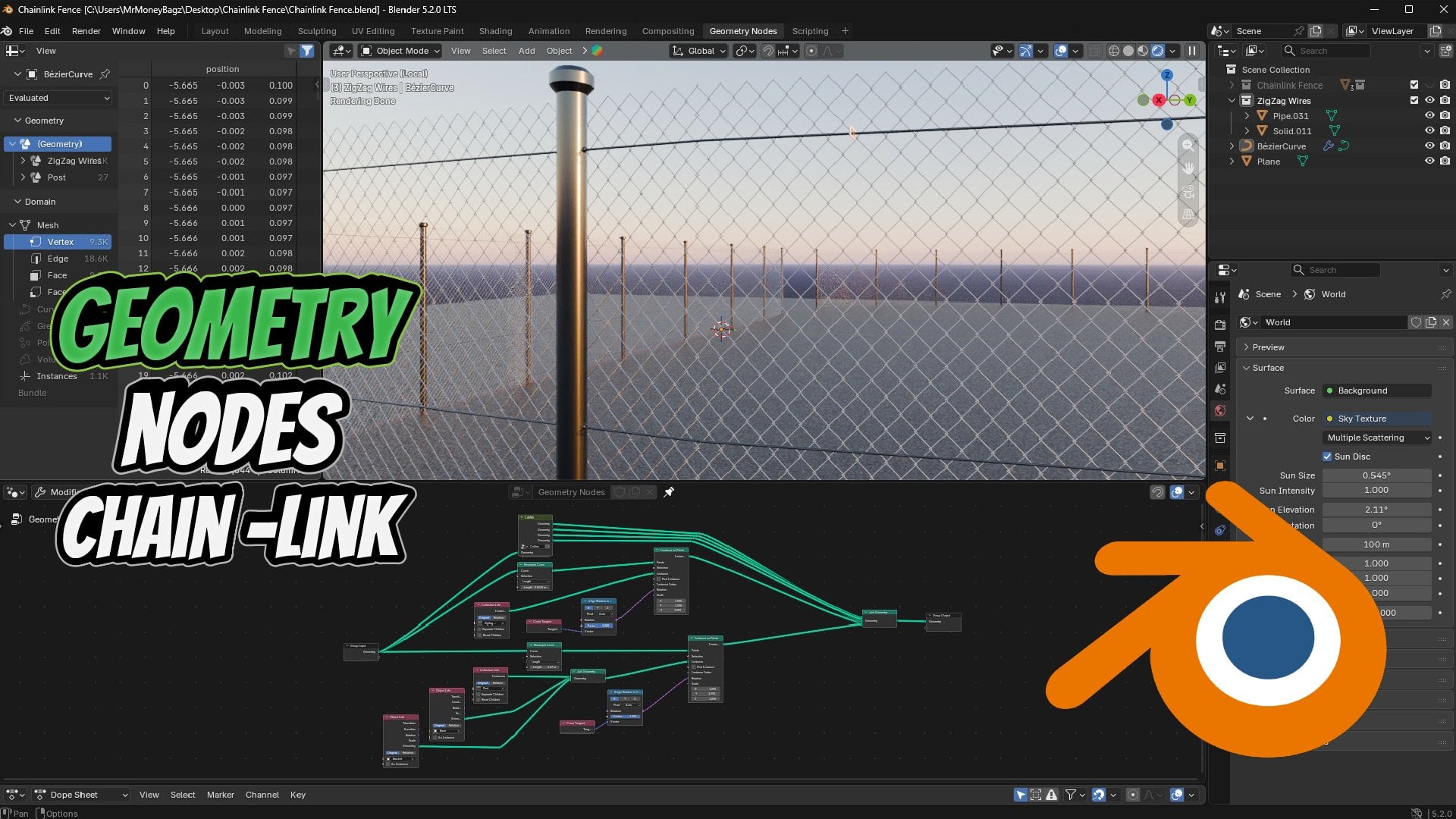Click the Sun Intensity value field
The width and height of the screenshot is (1456, 819).
(x=1376, y=491)
